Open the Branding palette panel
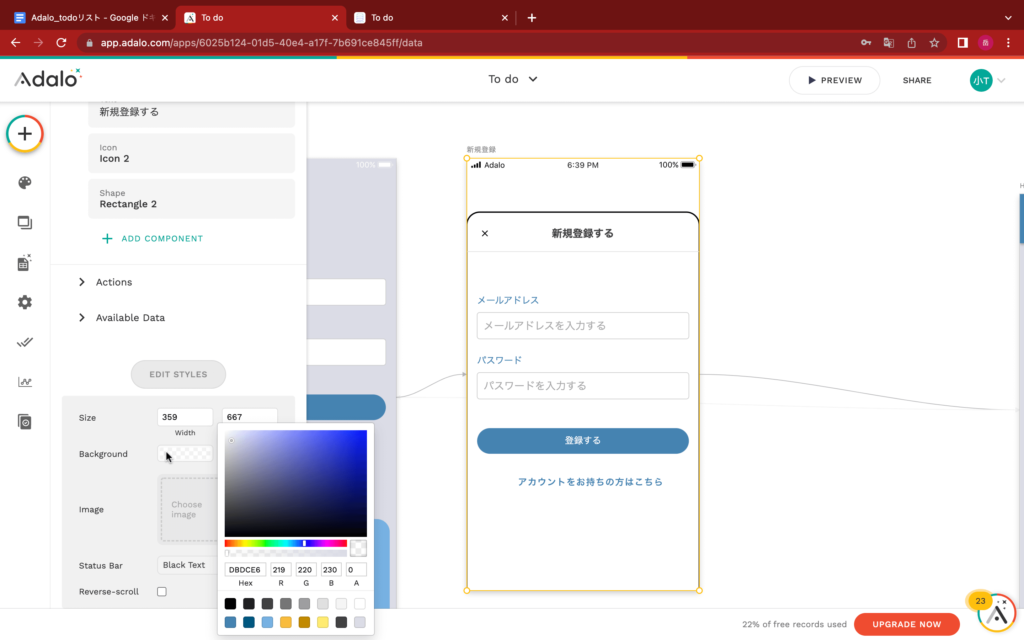This screenshot has width=1024, height=640. tap(24, 183)
